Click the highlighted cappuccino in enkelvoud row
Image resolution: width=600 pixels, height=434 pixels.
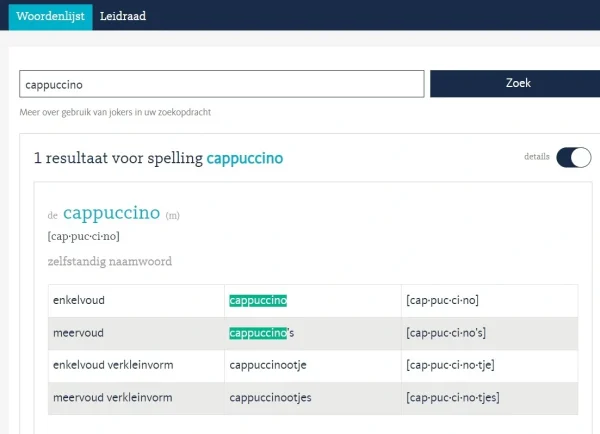click(258, 300)
